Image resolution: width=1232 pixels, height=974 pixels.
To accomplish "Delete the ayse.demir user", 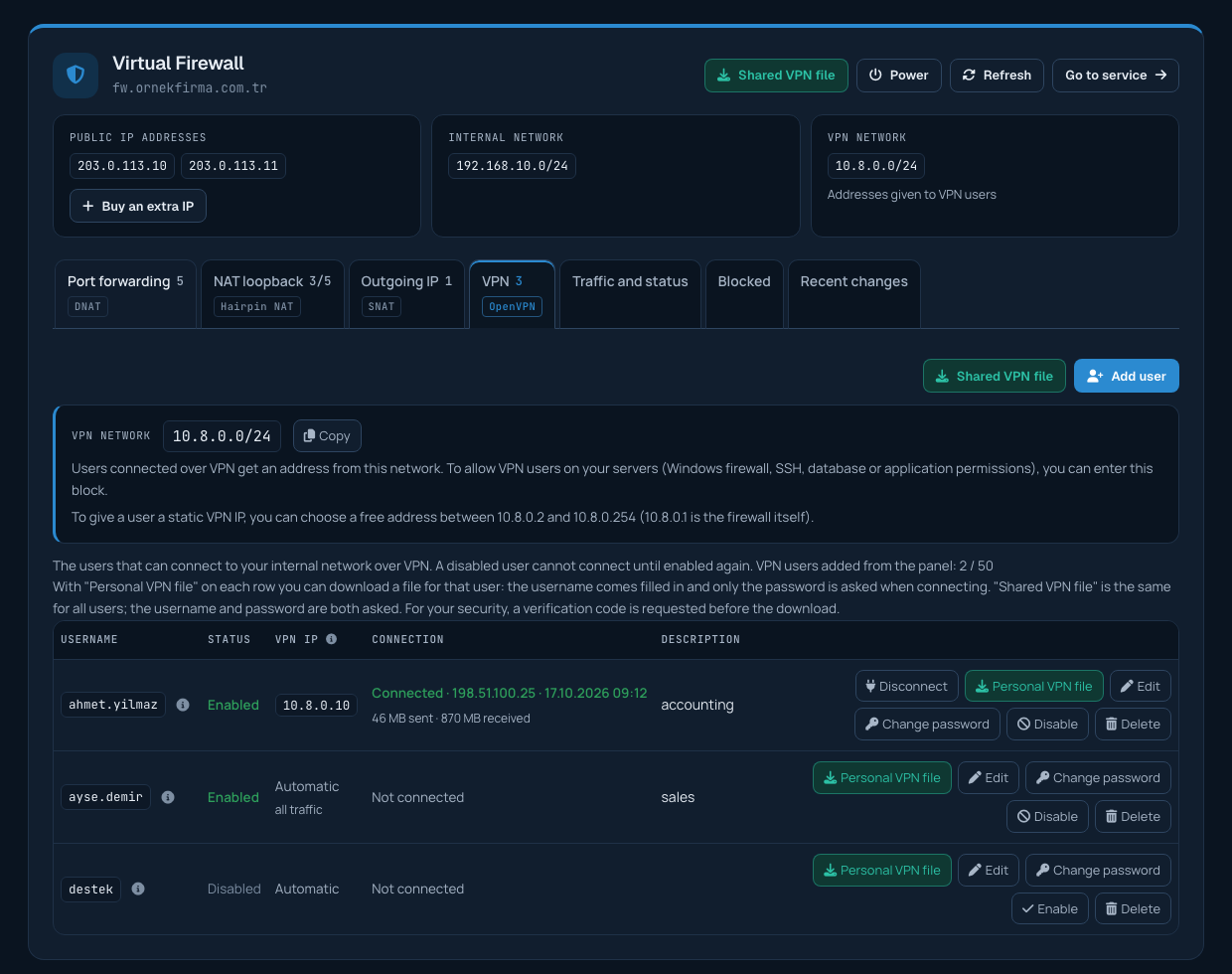I will click(1133, 816).
